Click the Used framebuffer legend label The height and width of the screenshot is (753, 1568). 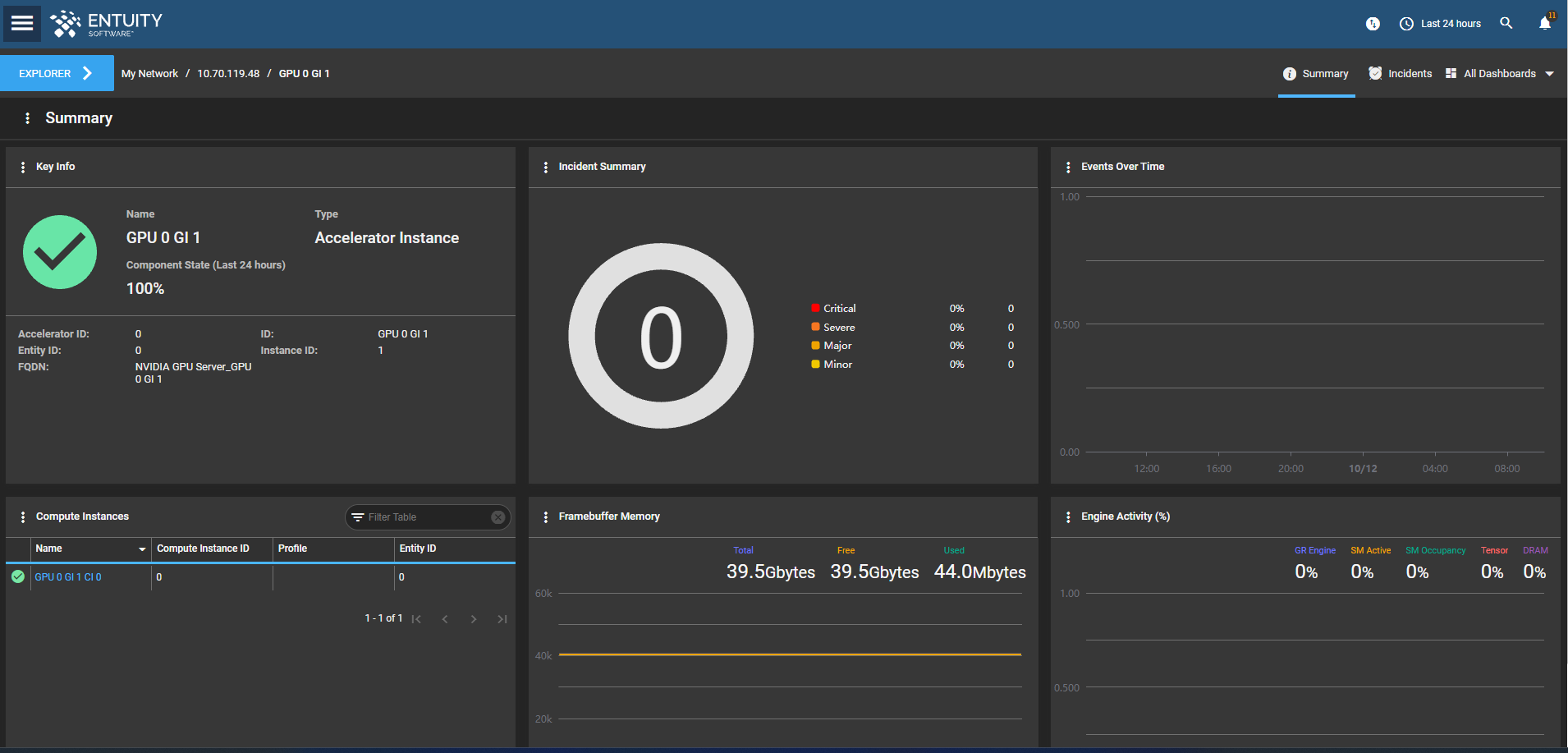[x=954, y=550]
